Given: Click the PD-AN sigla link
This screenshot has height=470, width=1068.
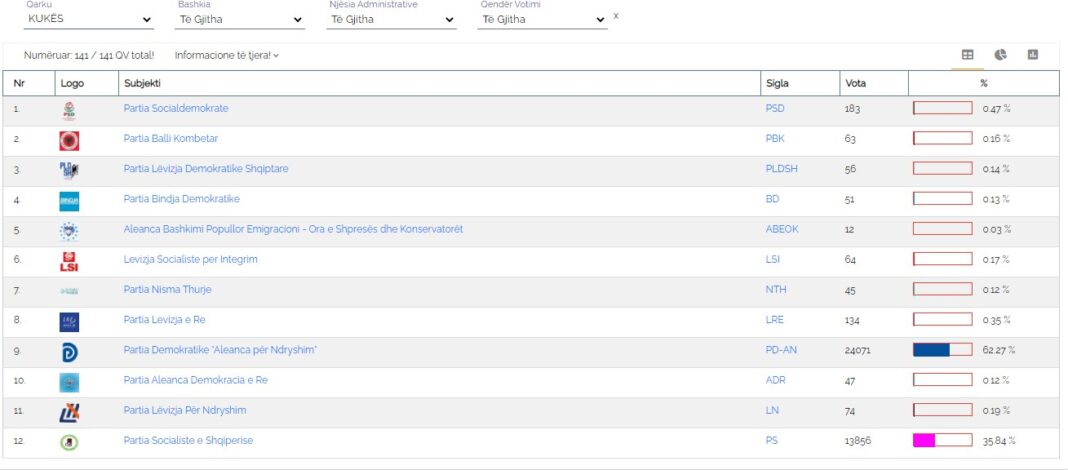Looking at the screenshot, I should [780, 351].
